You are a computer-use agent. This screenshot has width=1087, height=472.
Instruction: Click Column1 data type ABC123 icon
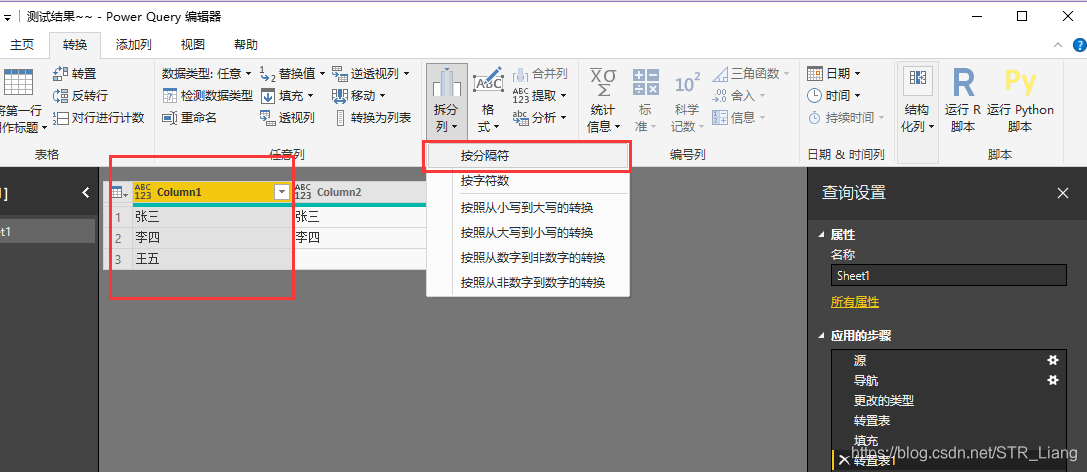[143, 192]
